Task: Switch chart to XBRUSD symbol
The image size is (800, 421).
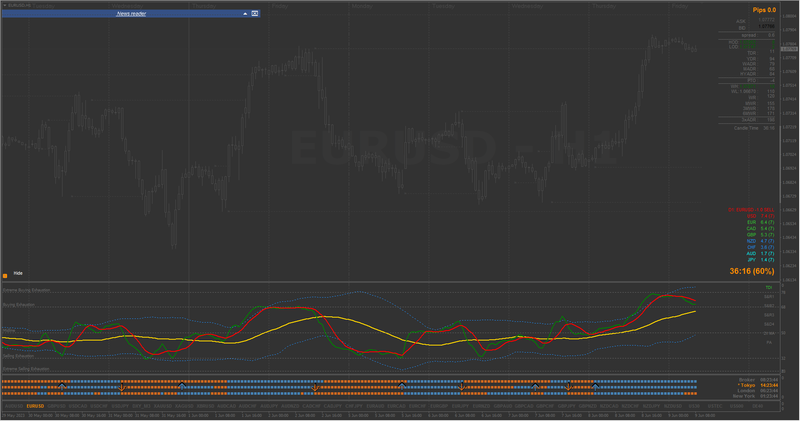Action: 205,406
